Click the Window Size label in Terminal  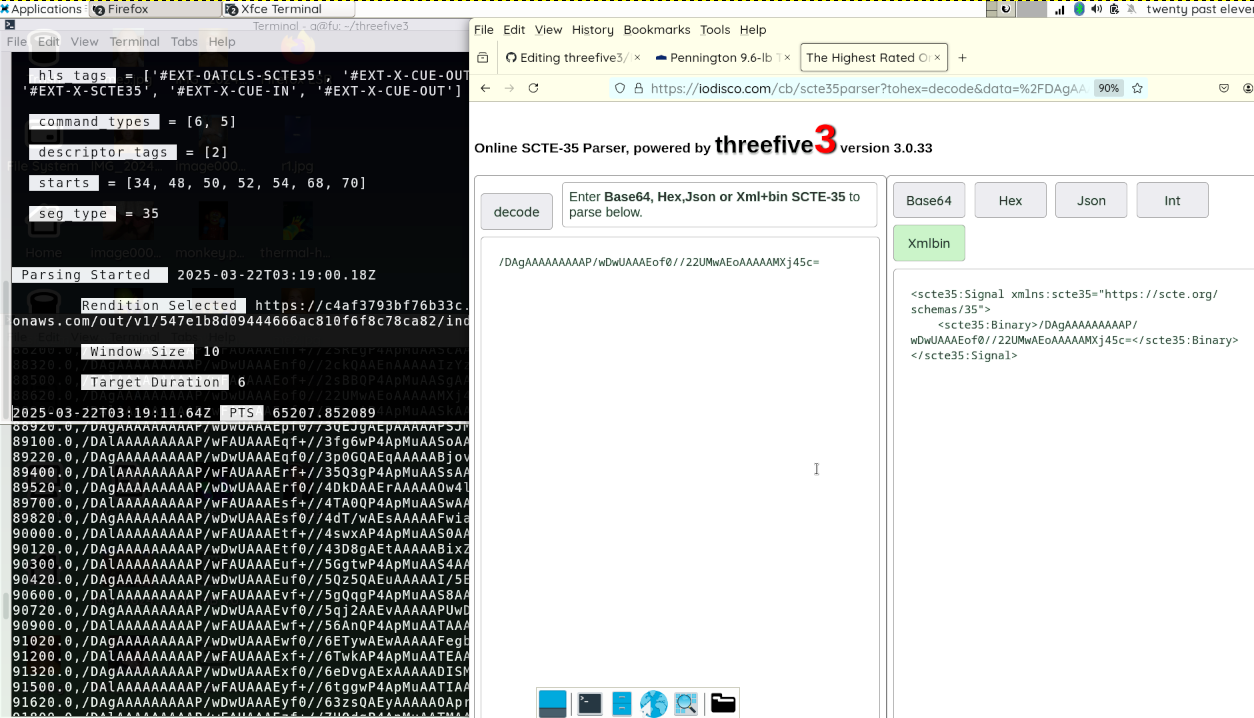(138, 351)
